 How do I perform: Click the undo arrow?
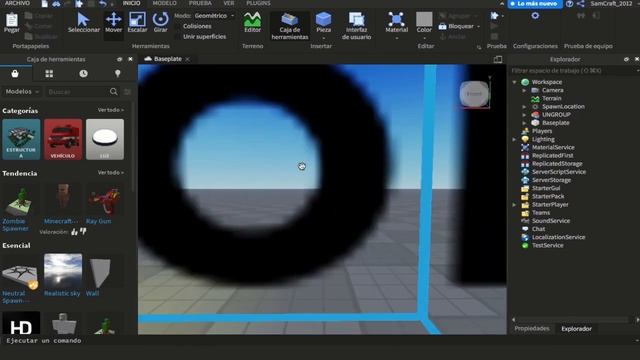click(103, 4)
